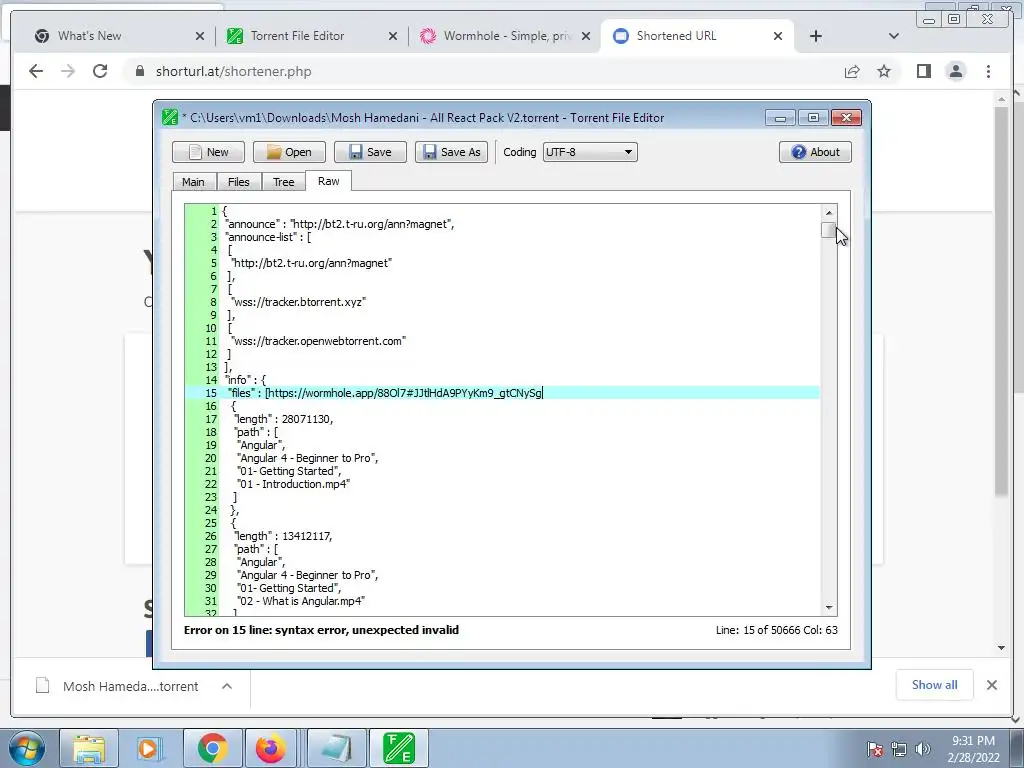Click the "length" : 13412117 line
The height and width of the screenshot is (768, 1024).
point(283,536)
